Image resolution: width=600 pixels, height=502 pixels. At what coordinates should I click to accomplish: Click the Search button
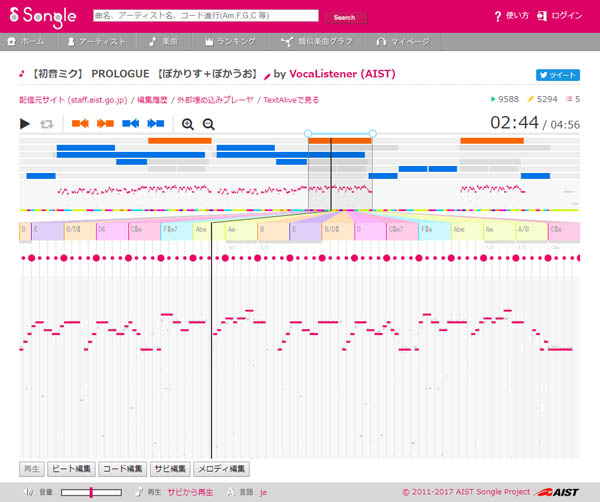coord(344,17)
